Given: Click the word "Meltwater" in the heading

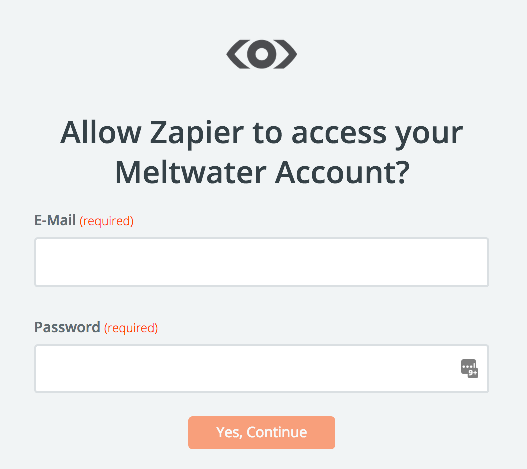Looking at the screenshot, I should click(191, 172).
